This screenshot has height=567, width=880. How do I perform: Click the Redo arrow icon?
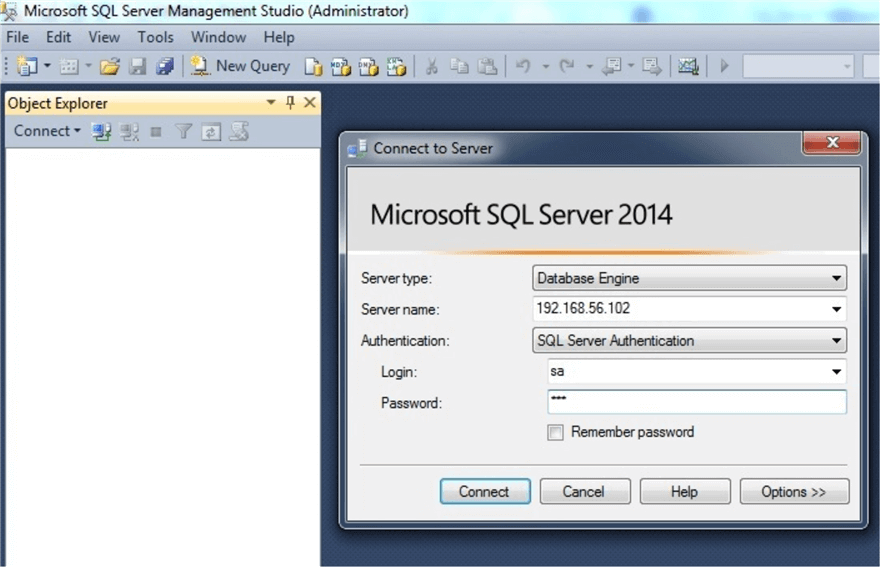tap(567, 67)
